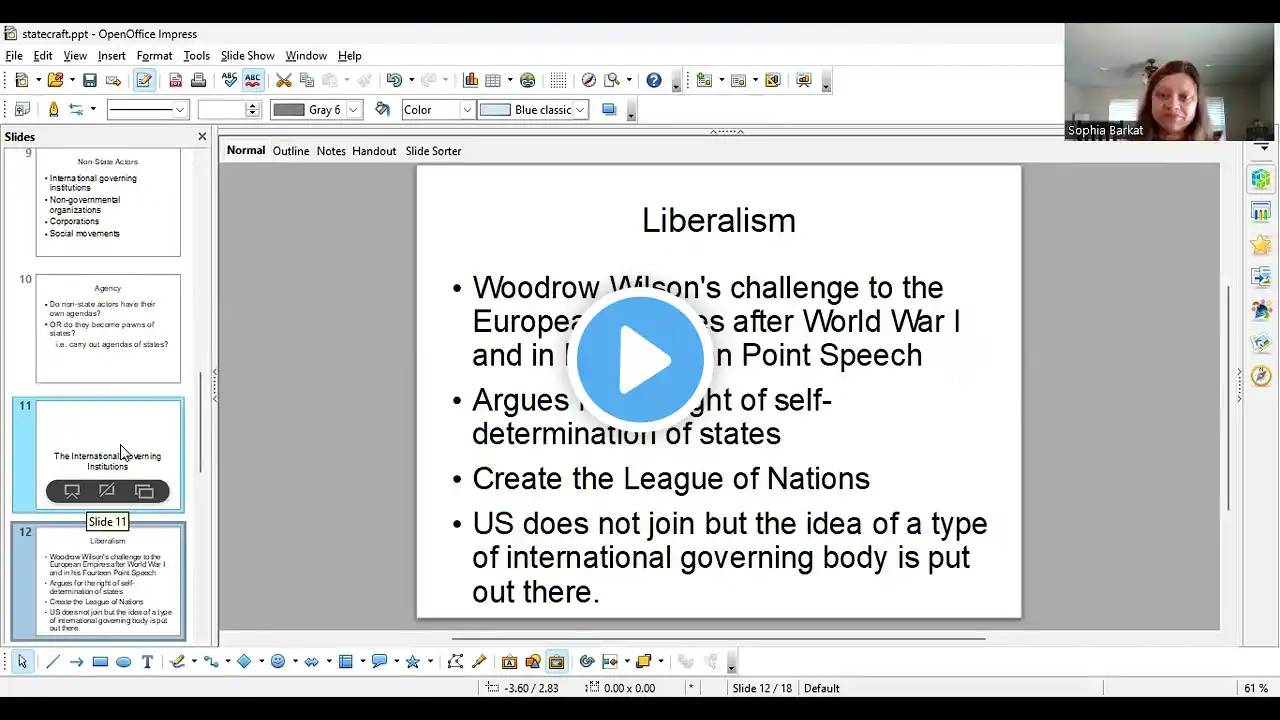Click the line width stepper arrows
The image size is (1280, 720).
click(x=252, y=110)
